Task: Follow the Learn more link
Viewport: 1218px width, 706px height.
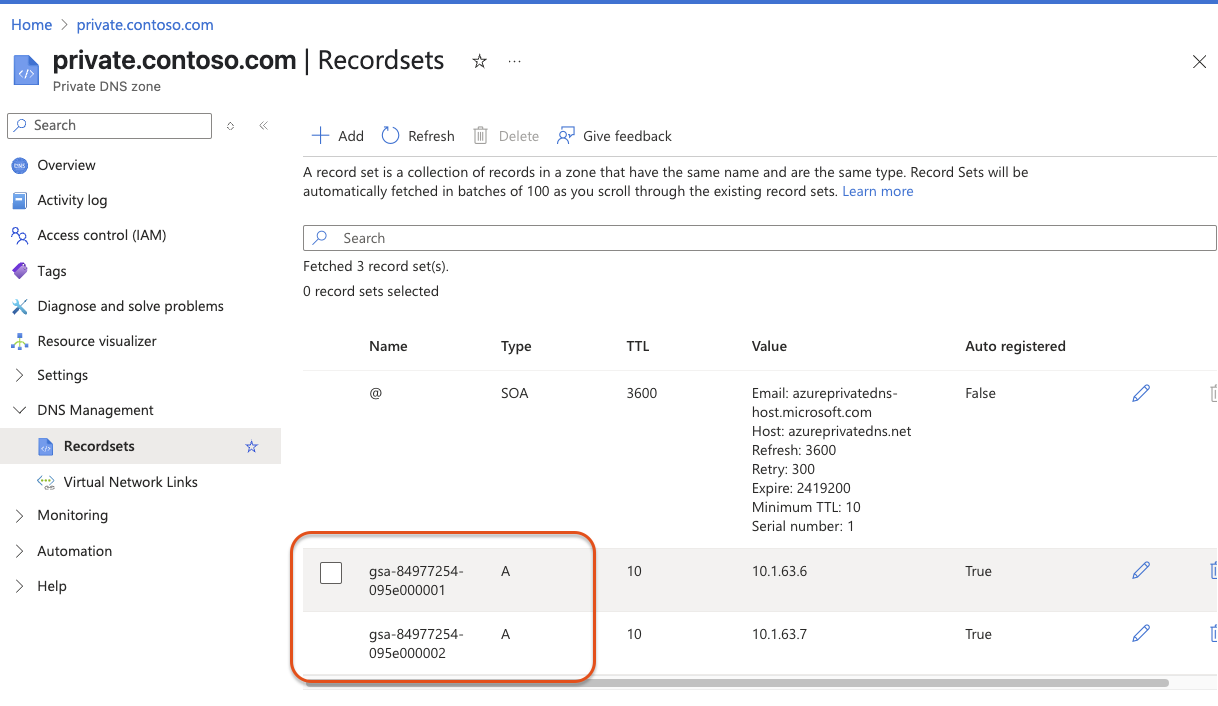Action: click(x=878, y=191)
